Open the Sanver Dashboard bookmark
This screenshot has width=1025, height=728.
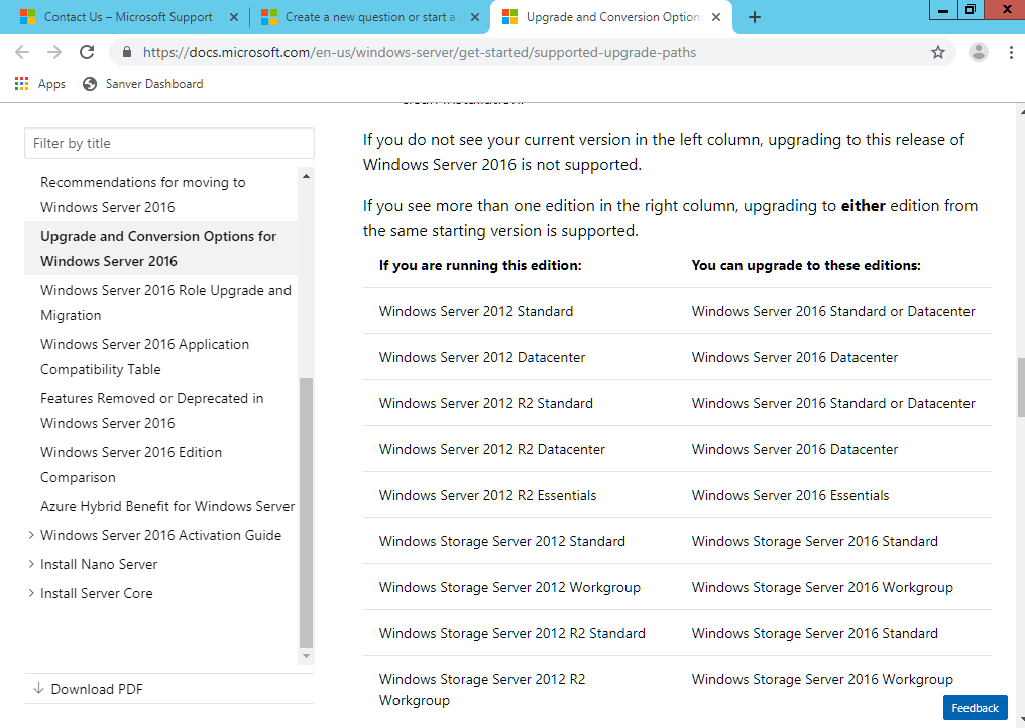143,84
